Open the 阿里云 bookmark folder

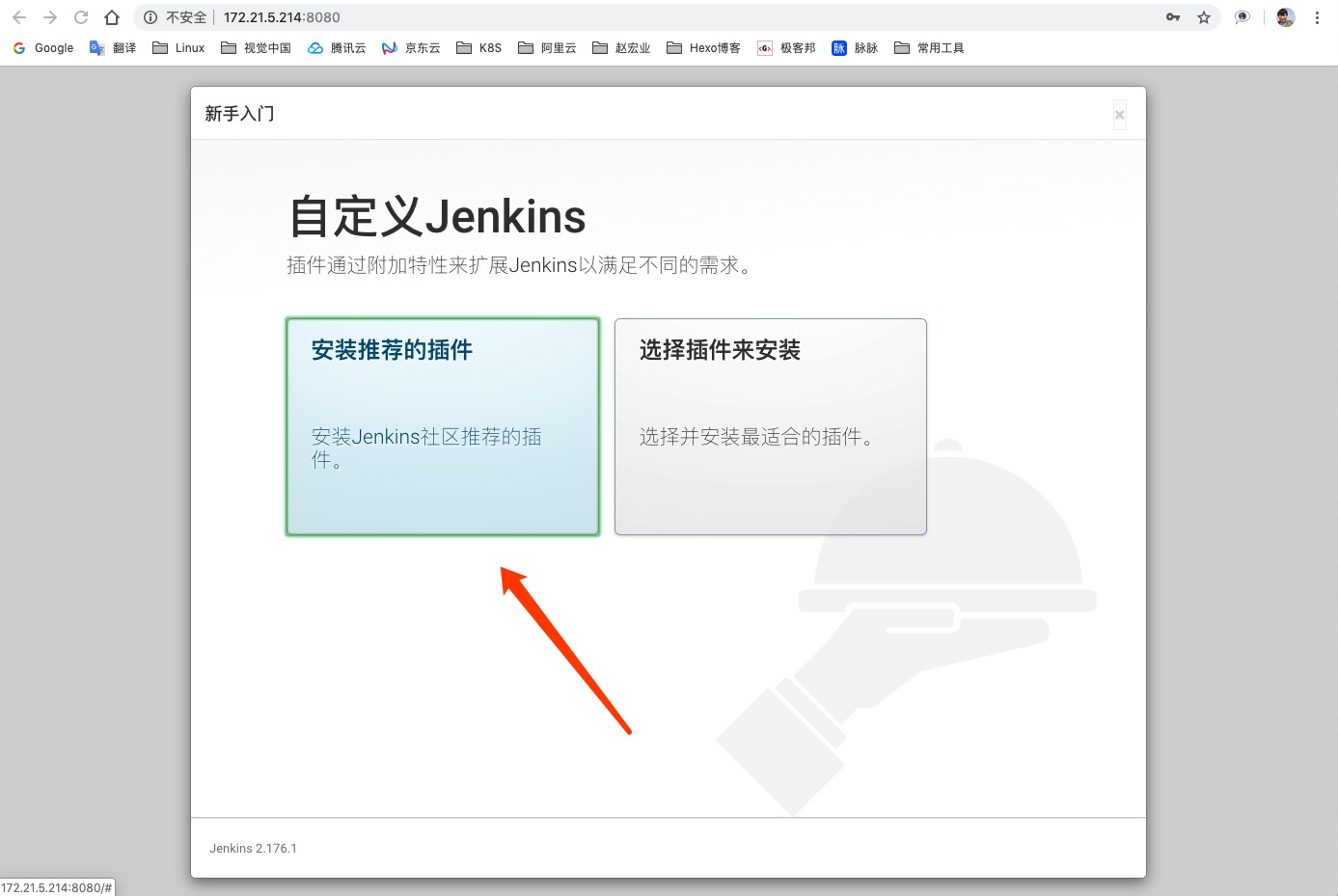pos(547,48)
